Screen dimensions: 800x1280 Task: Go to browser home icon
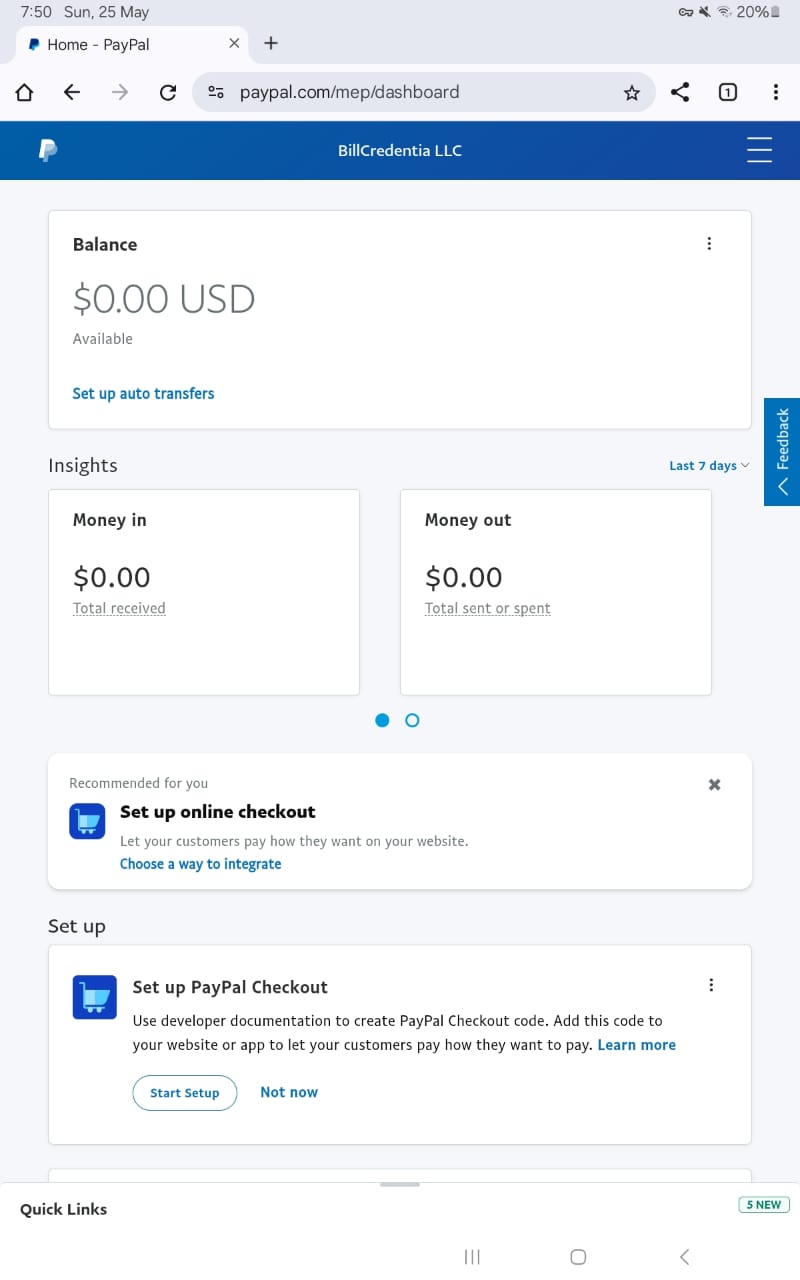pyautogui.click(x=24, y=93)
